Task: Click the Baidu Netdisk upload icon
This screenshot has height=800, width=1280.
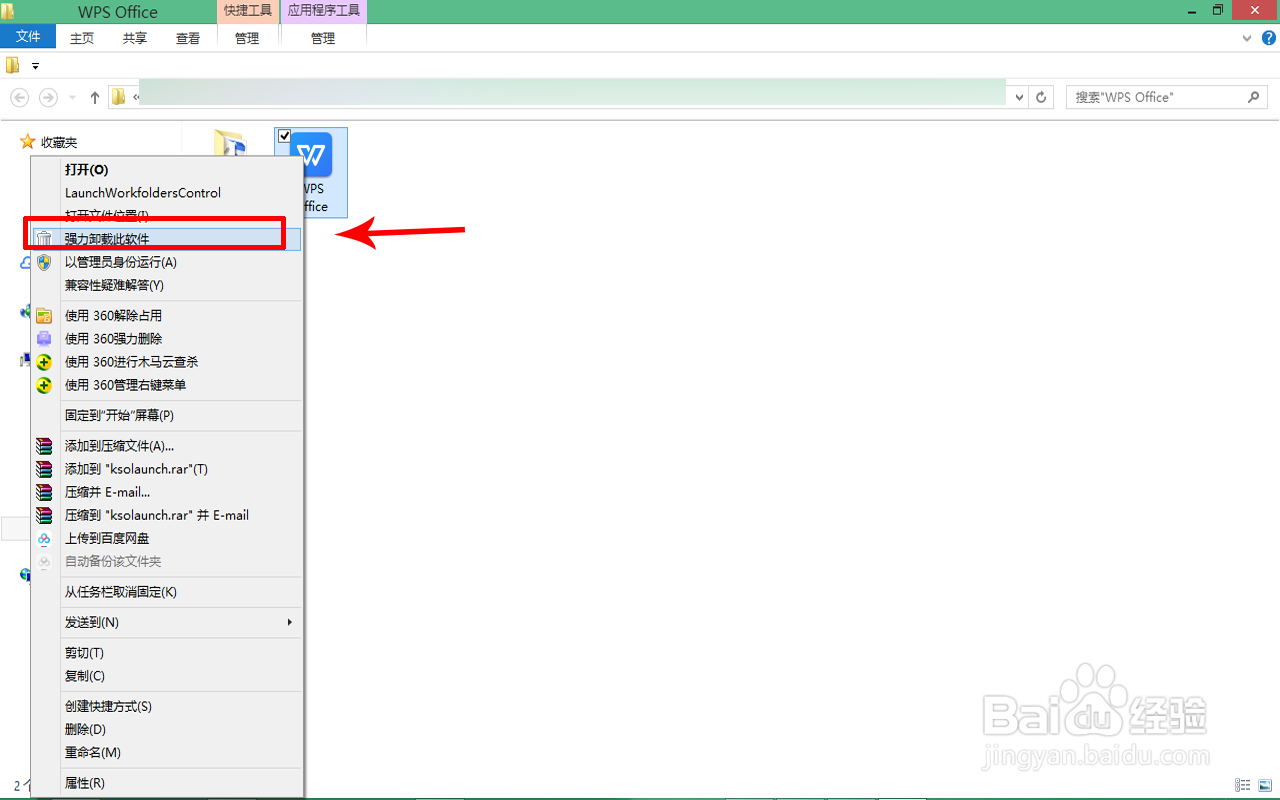Action: click(44, 538)
